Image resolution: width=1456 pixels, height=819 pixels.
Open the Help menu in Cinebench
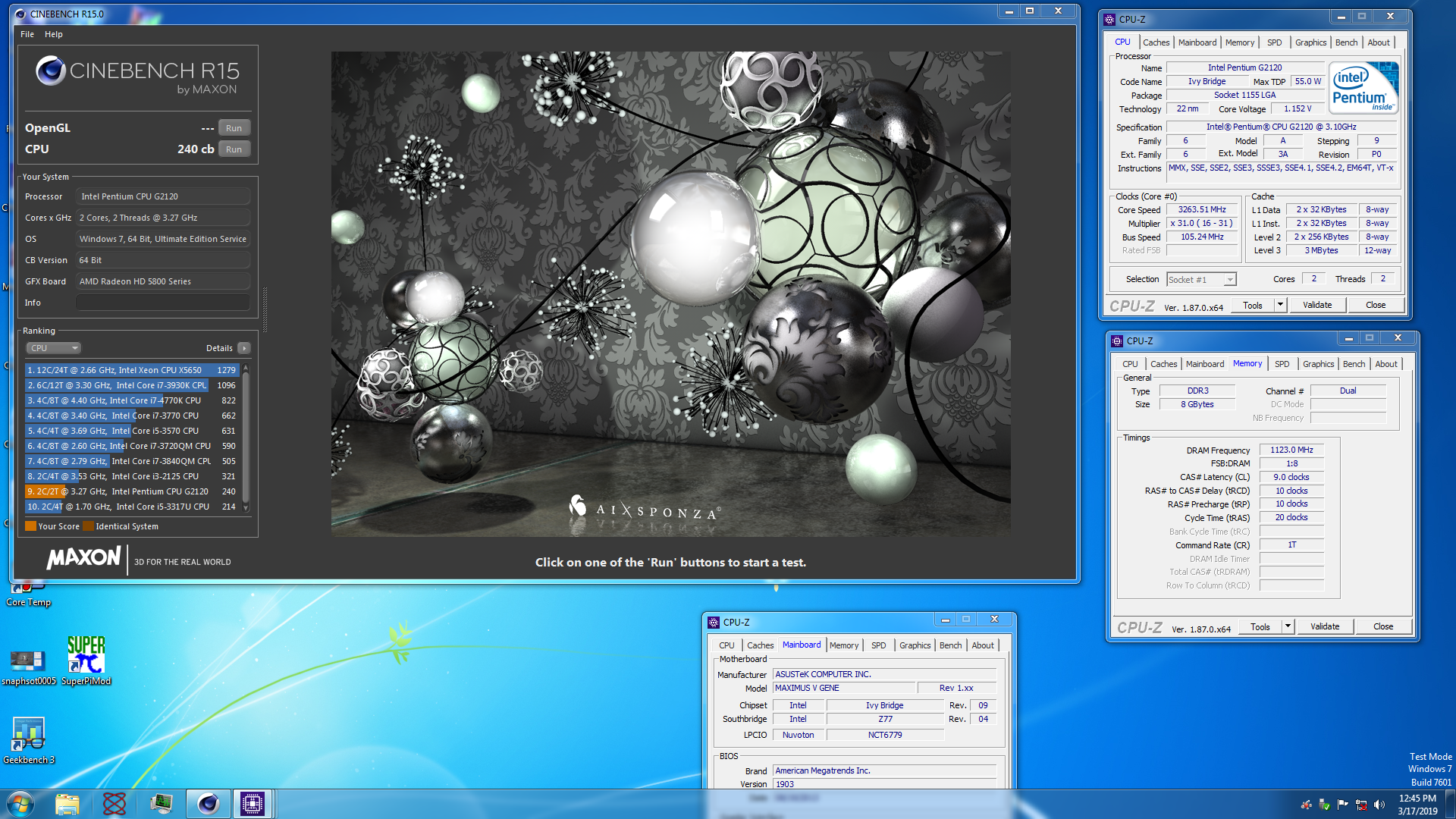53,34
